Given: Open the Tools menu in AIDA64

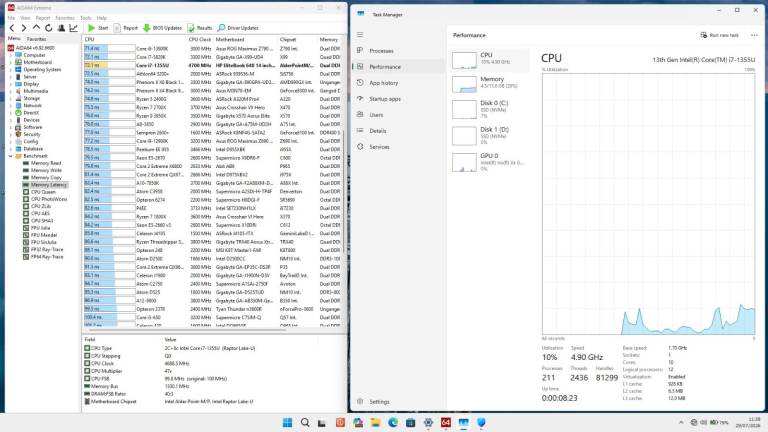Looking at the screenshot, I should coord(86,18).
